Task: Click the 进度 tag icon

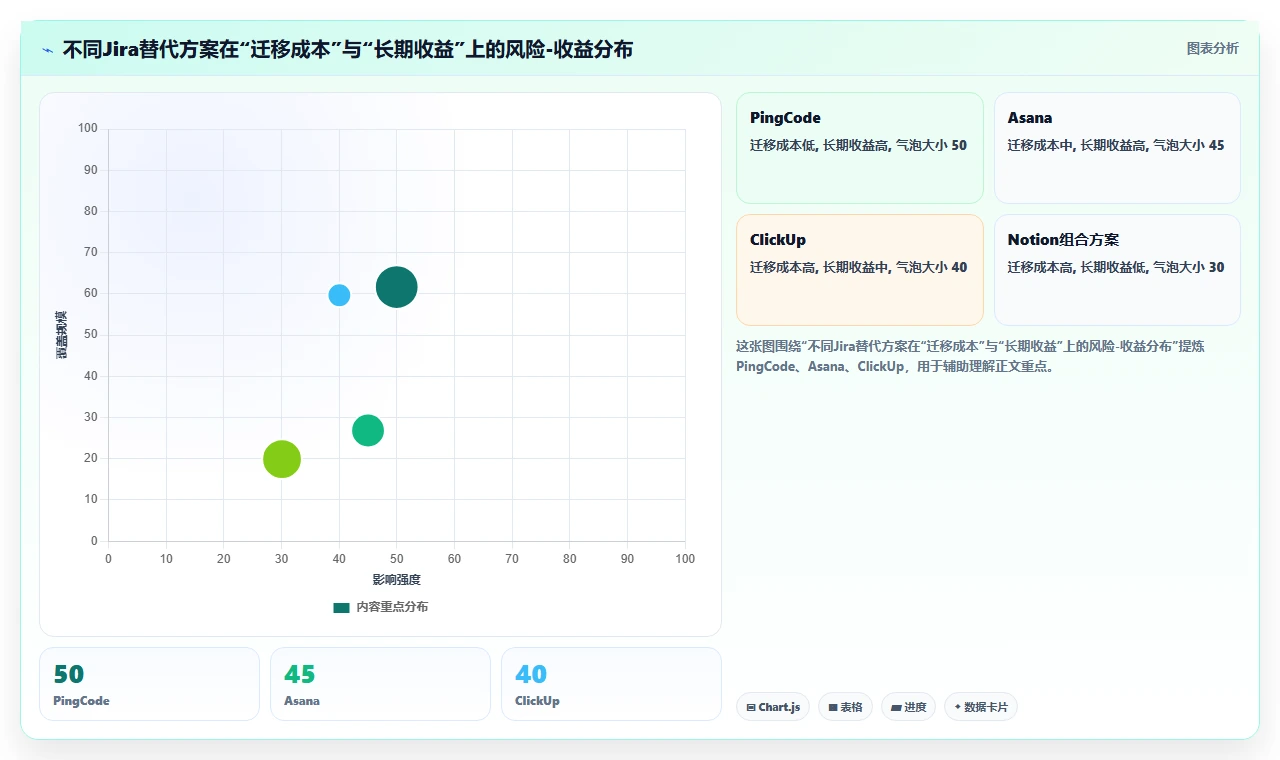Action: 896,707
